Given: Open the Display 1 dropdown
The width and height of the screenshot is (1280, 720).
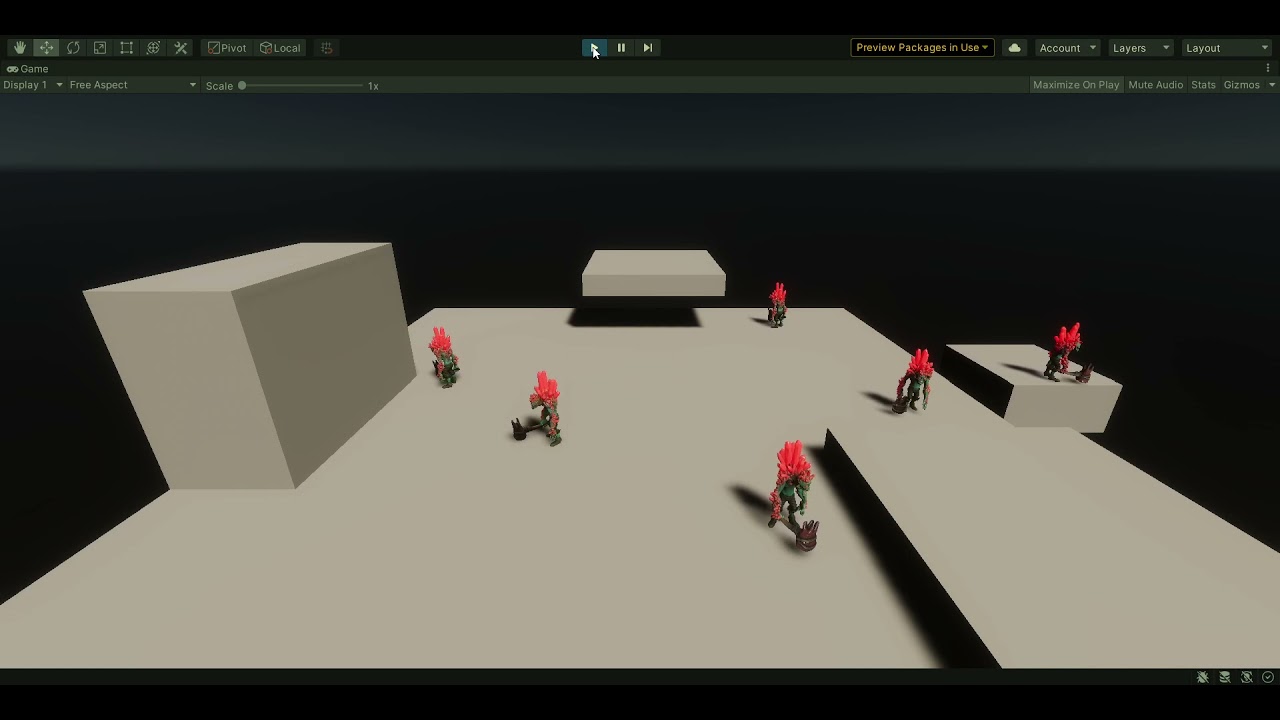Looking at the screenshot, I should tap(33, 85).
